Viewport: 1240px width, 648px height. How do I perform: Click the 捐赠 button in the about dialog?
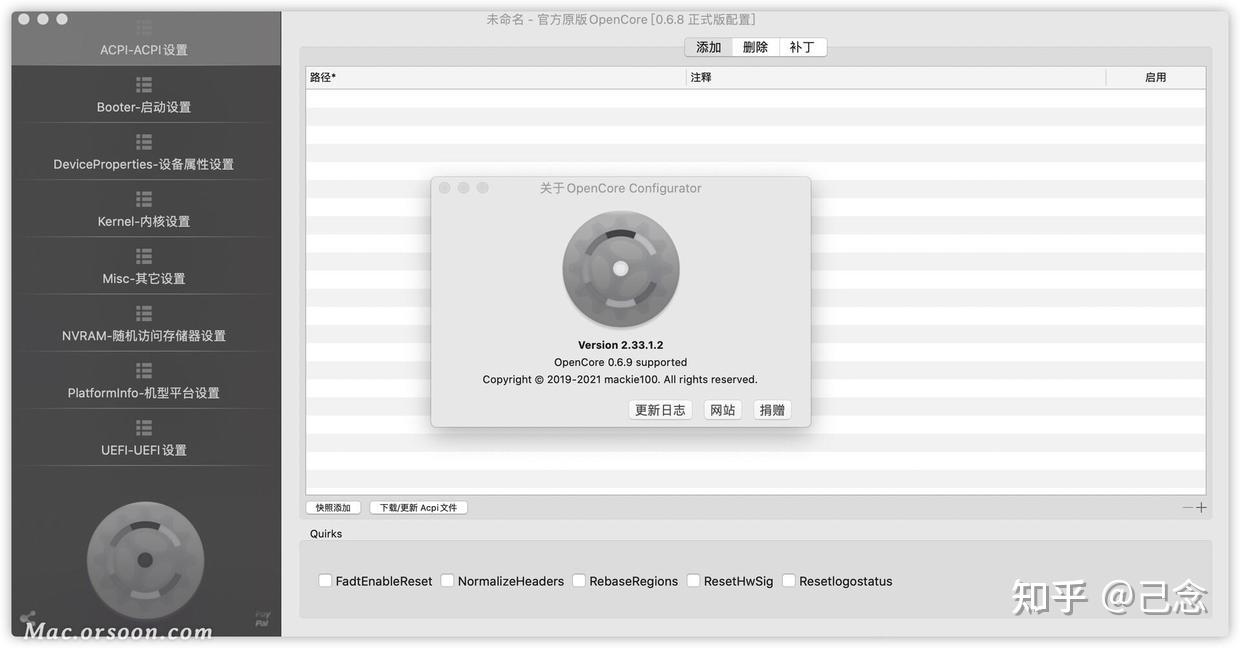[772, 410]
